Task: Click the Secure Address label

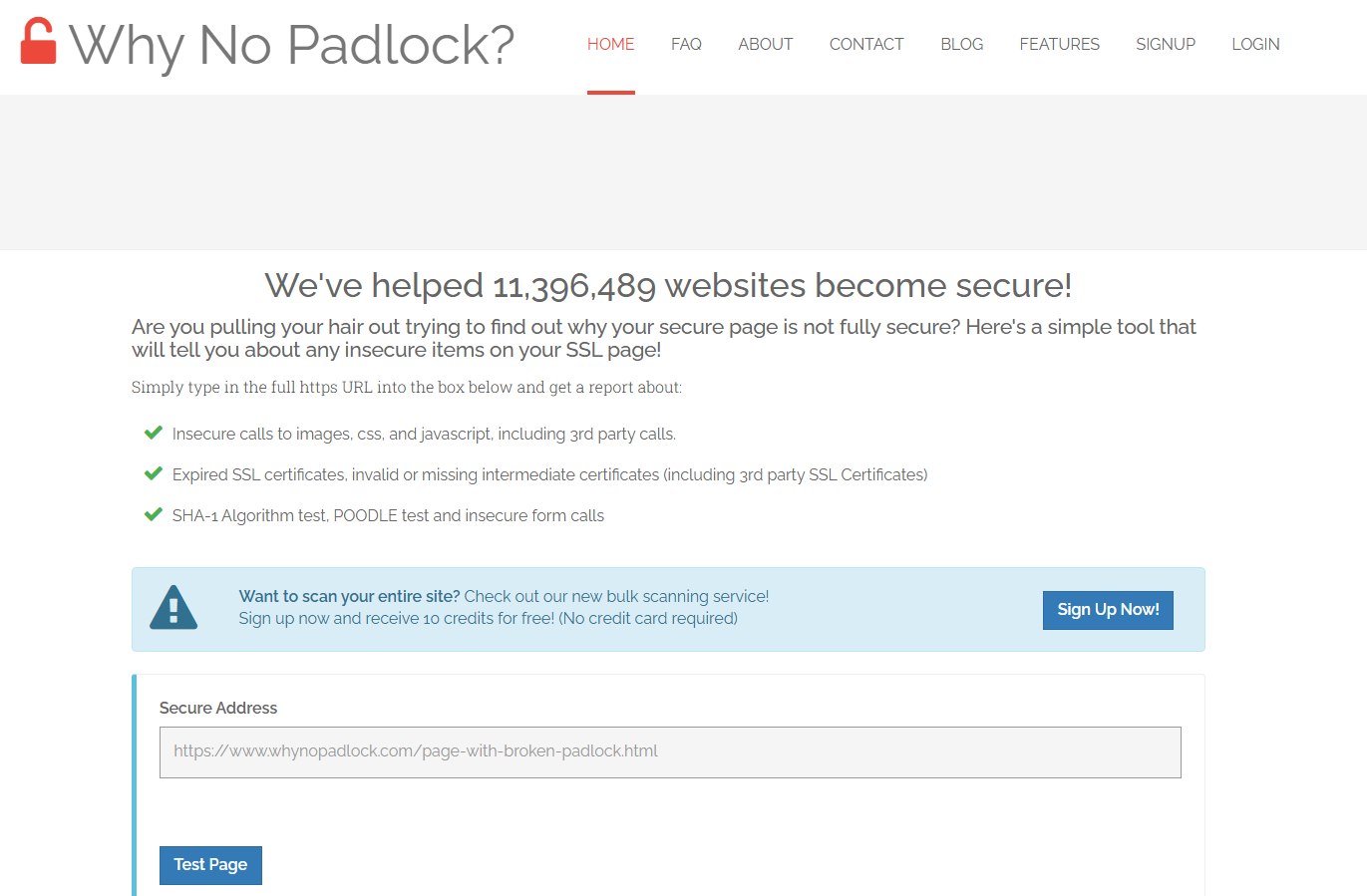Action: pyautogui.click(x=218, y=708)
